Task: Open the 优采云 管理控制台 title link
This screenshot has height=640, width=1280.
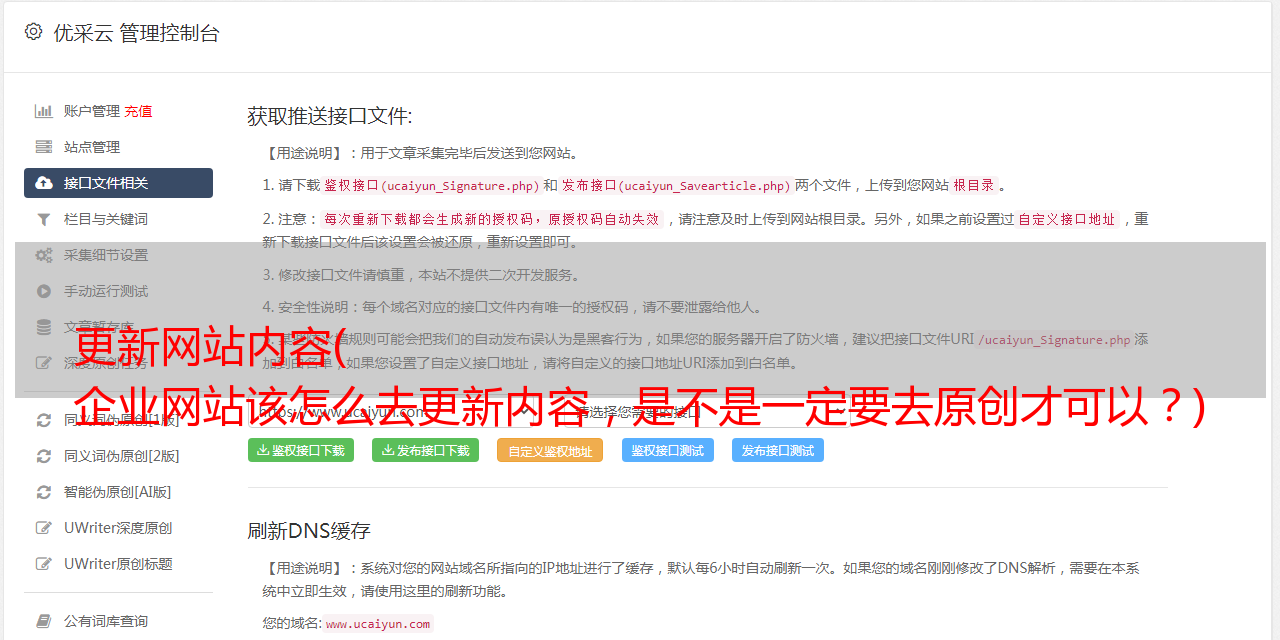Action: pos(136,33)
